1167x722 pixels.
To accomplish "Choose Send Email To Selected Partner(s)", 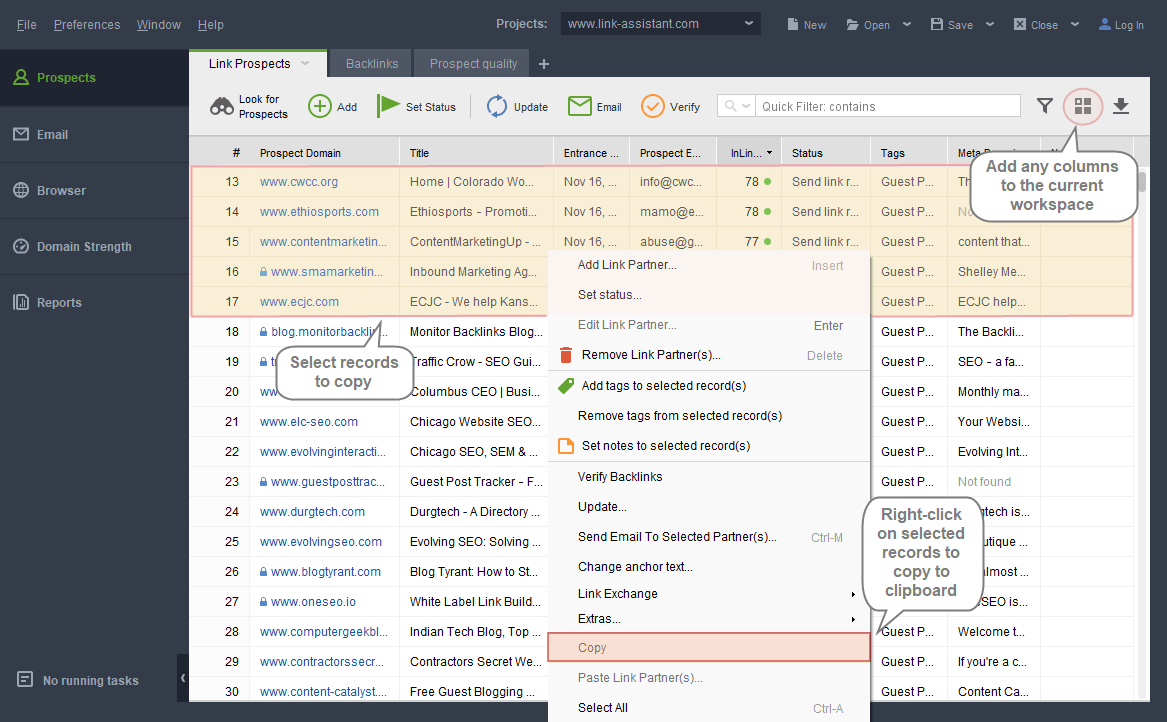I will (x=709, y=537).
